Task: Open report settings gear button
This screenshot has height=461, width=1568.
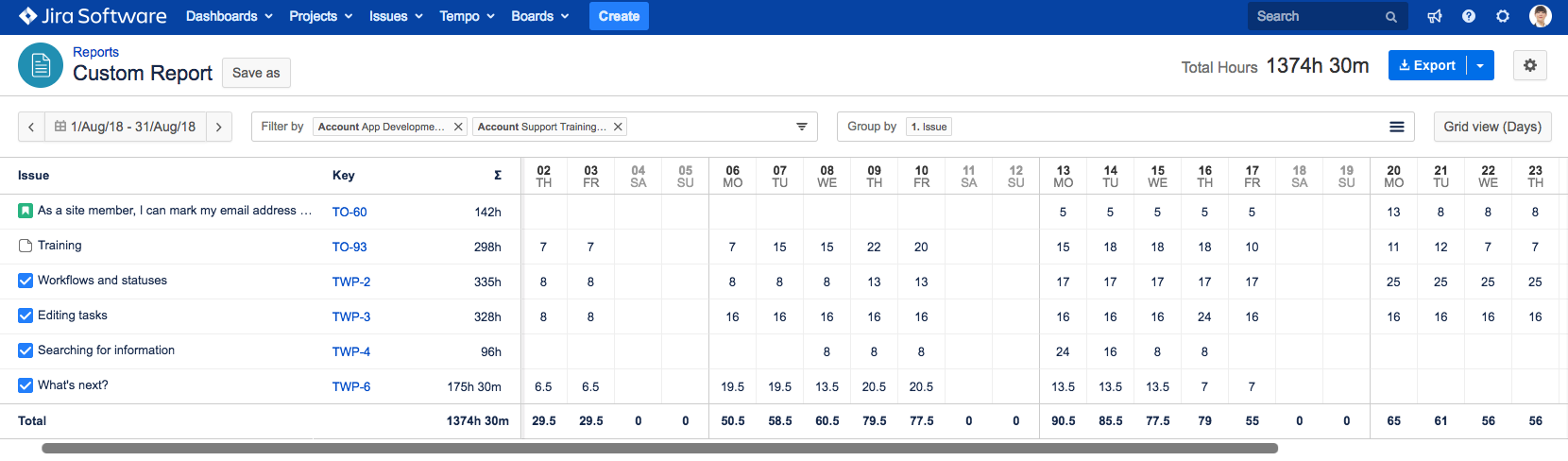Action: pos(1530,65)
